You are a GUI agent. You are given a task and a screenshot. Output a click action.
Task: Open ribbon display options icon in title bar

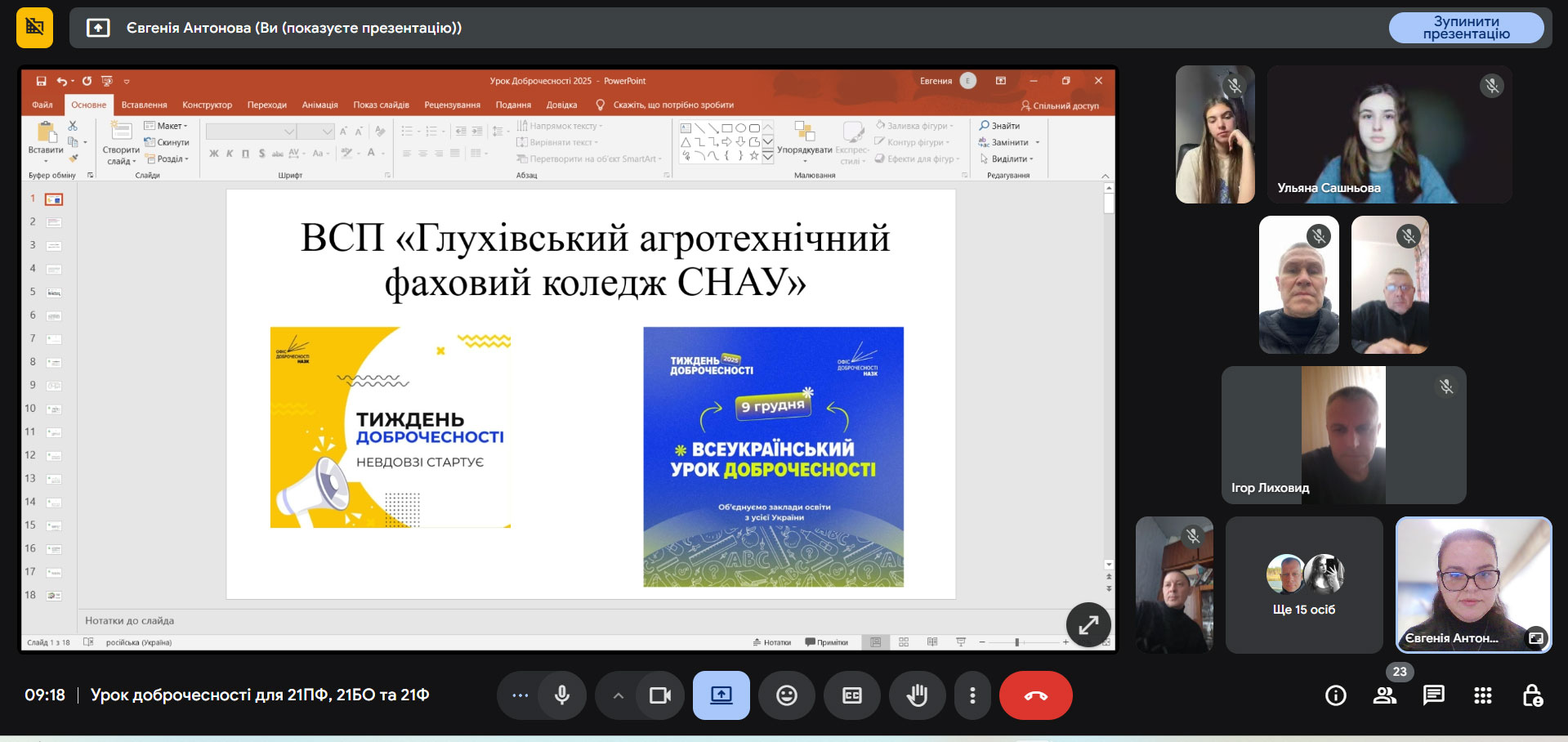coord(1001,81)
